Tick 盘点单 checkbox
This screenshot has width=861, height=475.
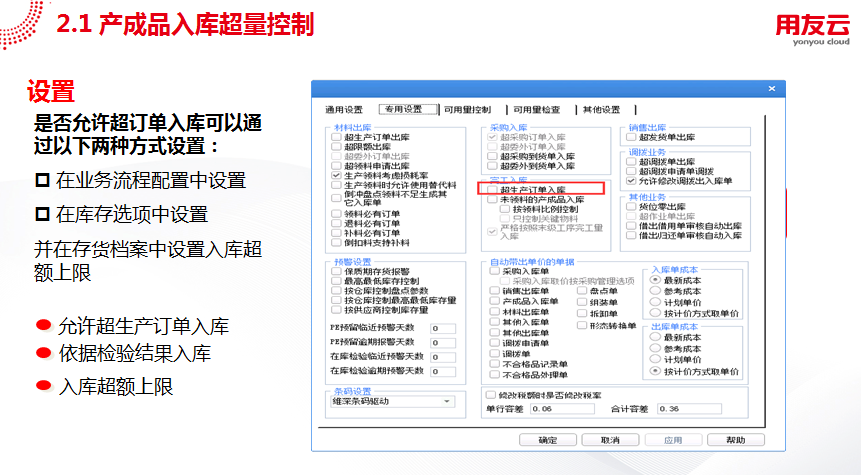point(582,291)
